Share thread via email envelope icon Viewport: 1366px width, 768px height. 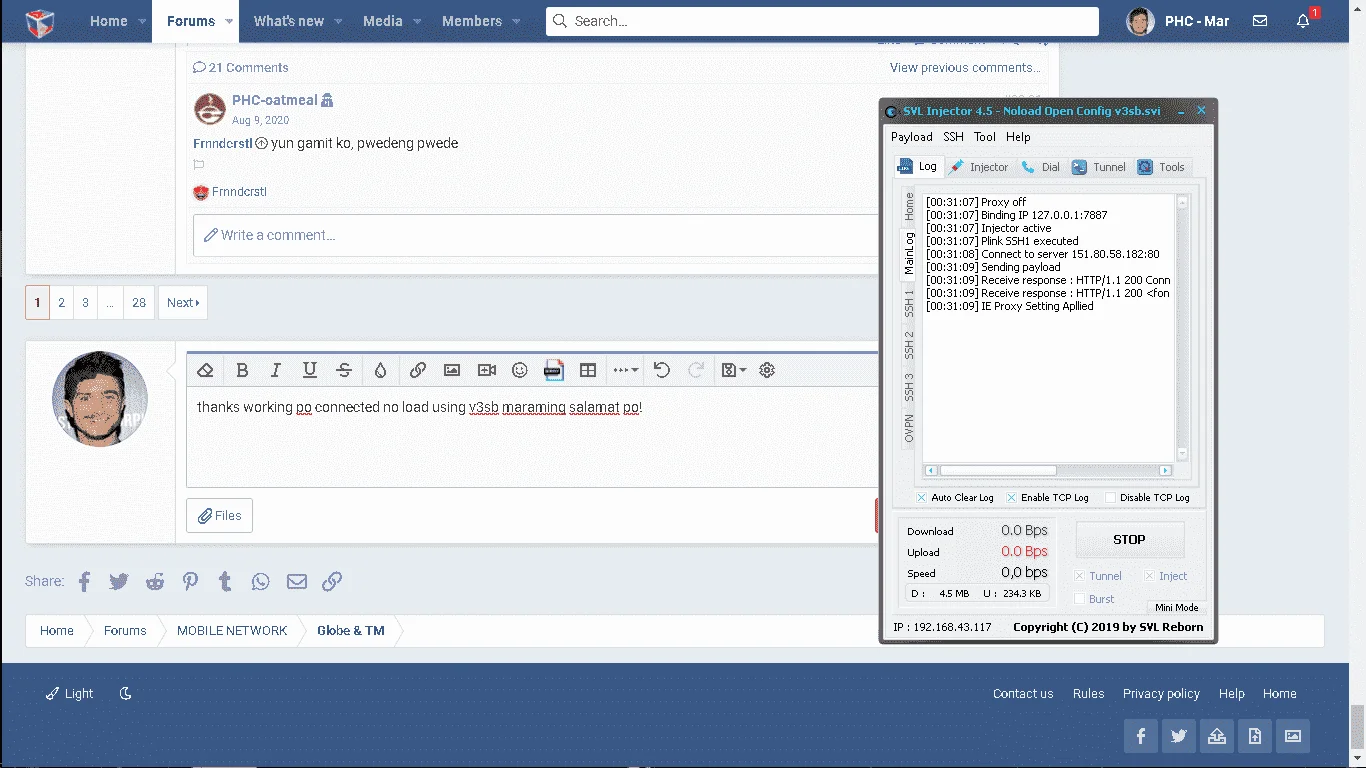297,581
